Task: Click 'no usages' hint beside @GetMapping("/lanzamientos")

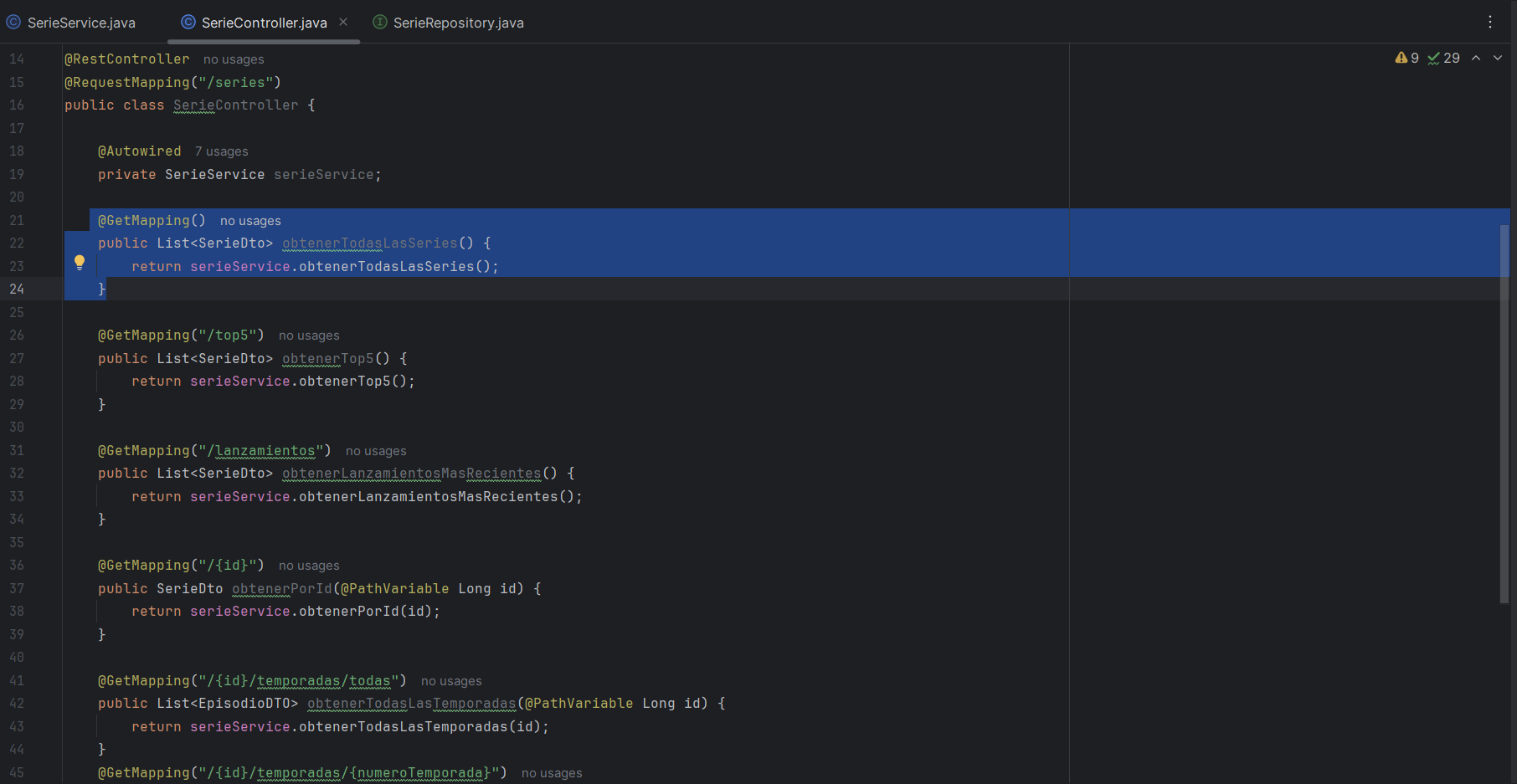Action: tap(376, 451)
